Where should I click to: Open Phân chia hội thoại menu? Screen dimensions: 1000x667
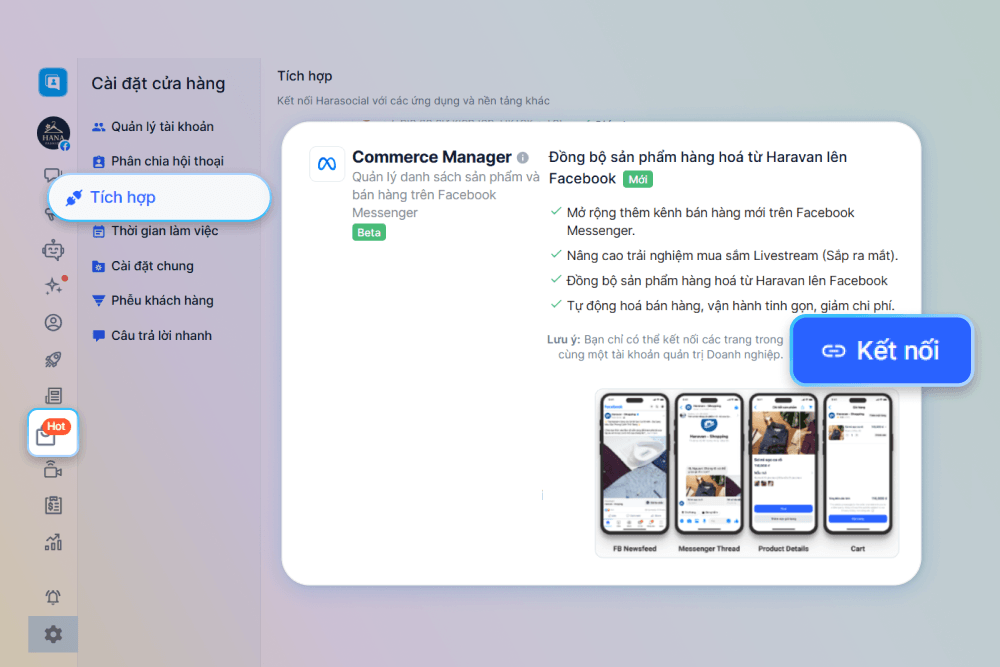[158, 161]
